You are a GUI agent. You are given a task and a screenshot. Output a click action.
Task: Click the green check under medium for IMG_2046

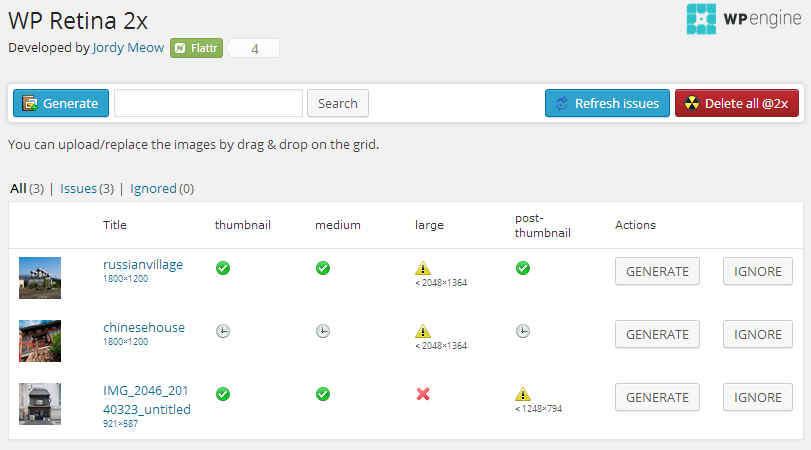pos(323,394)
